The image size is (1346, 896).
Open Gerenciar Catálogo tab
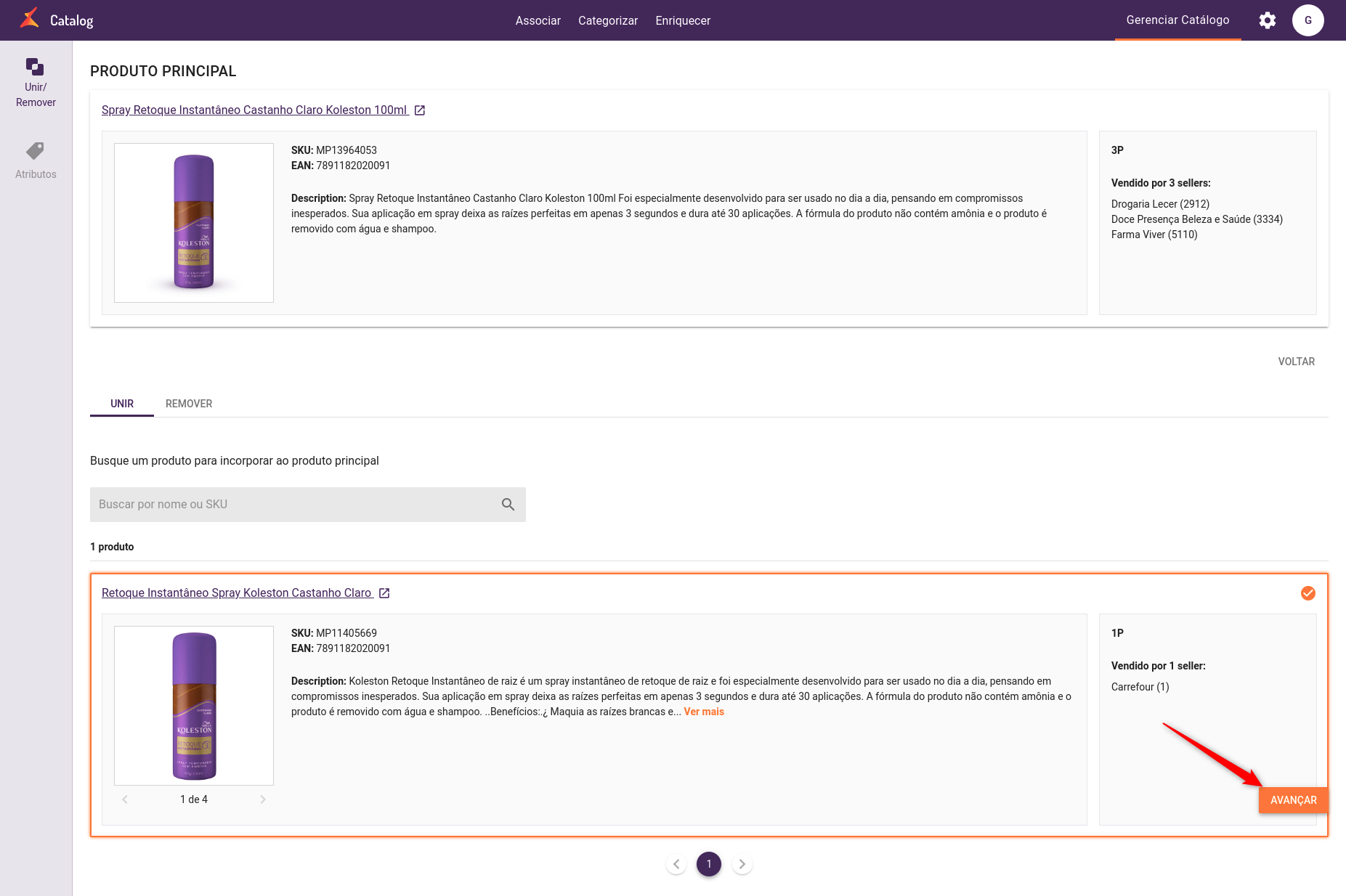(1177, 20)
